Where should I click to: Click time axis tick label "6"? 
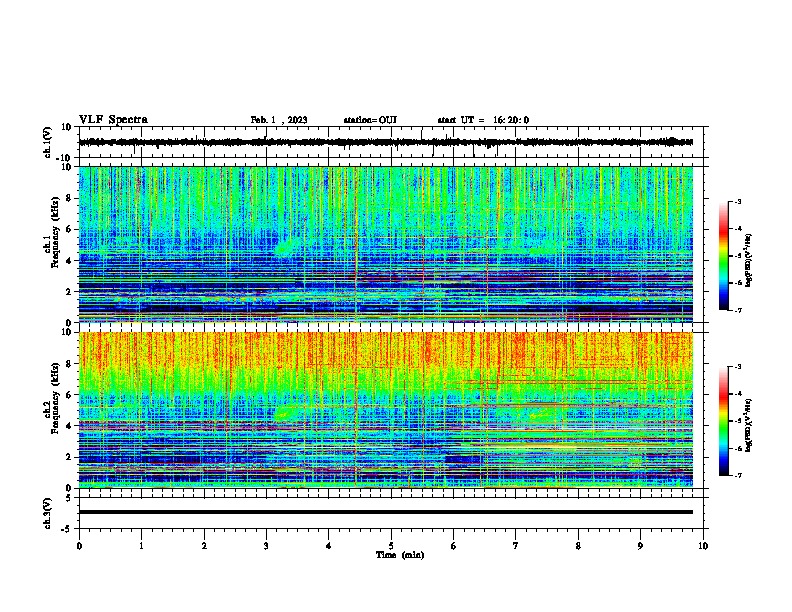pos(454,546)
